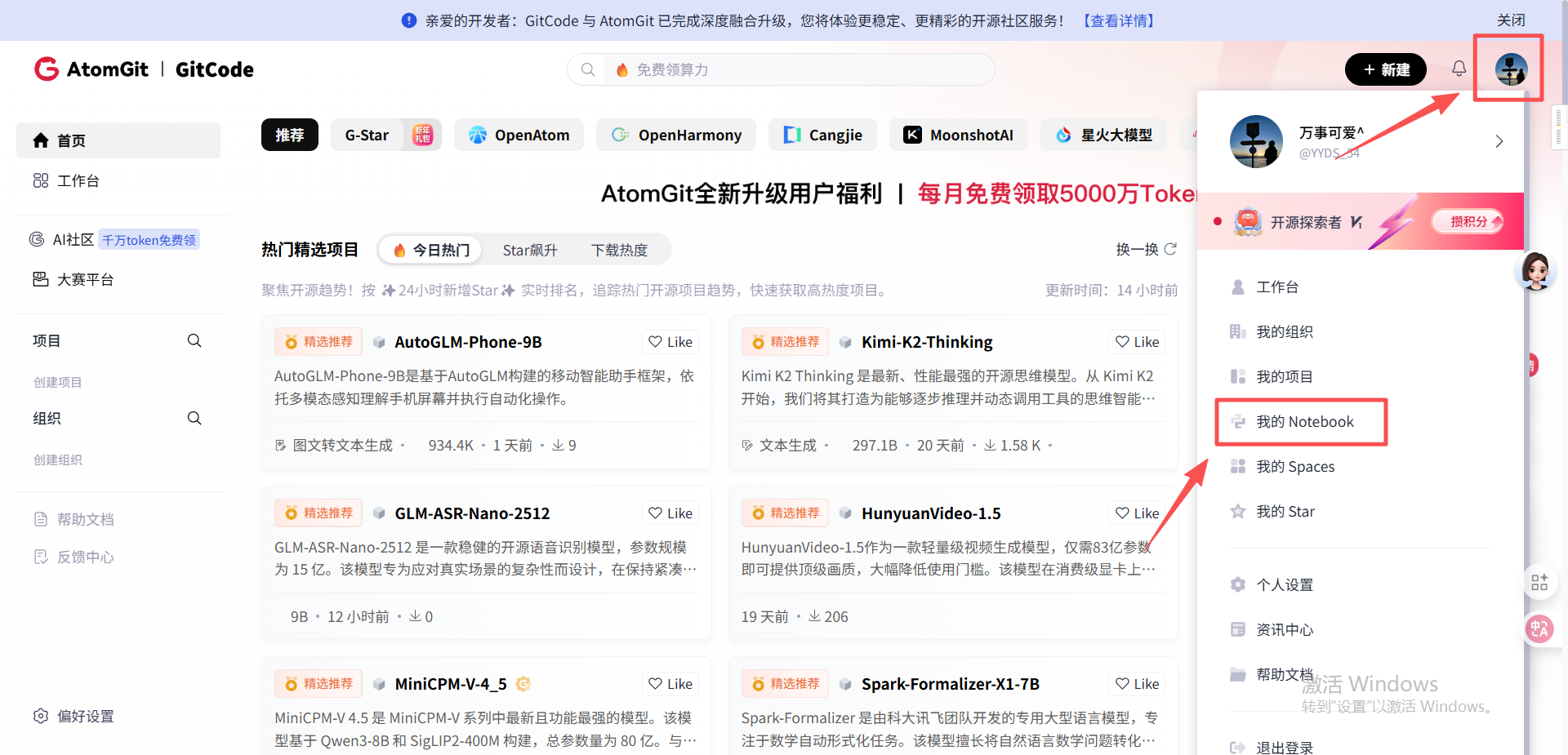This screenshot has height=755, width=1568.
Task: Open the 工作台 sidebar item
Action: coord(118,180)
